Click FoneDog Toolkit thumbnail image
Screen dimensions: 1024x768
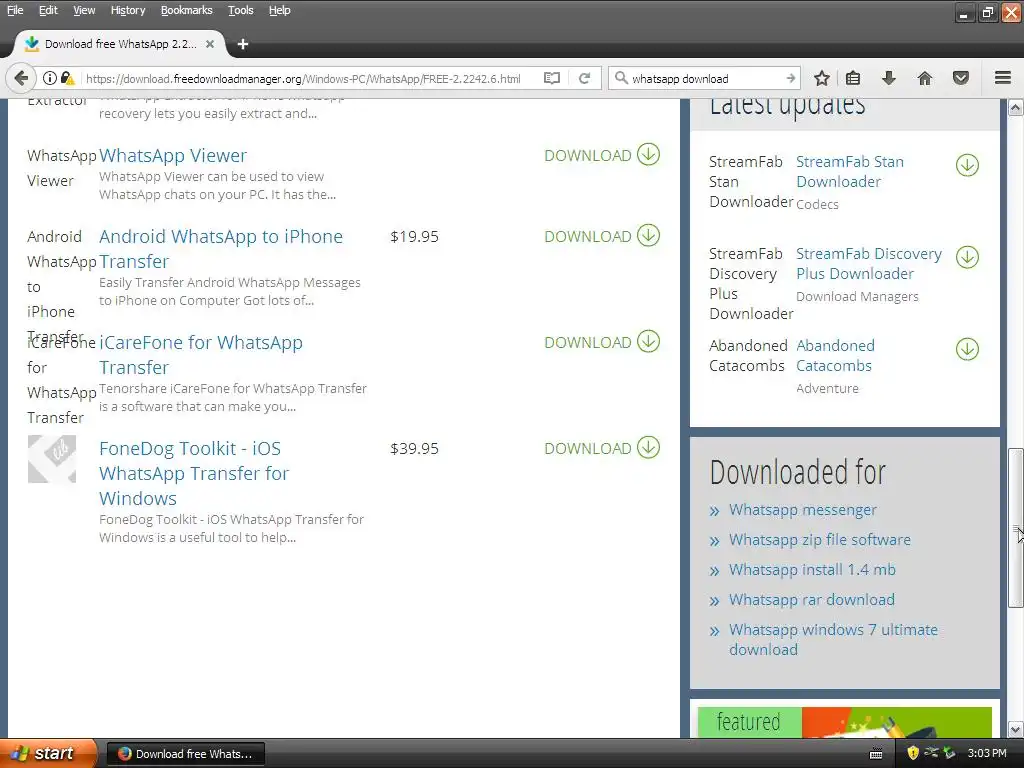tap(52, 459)
